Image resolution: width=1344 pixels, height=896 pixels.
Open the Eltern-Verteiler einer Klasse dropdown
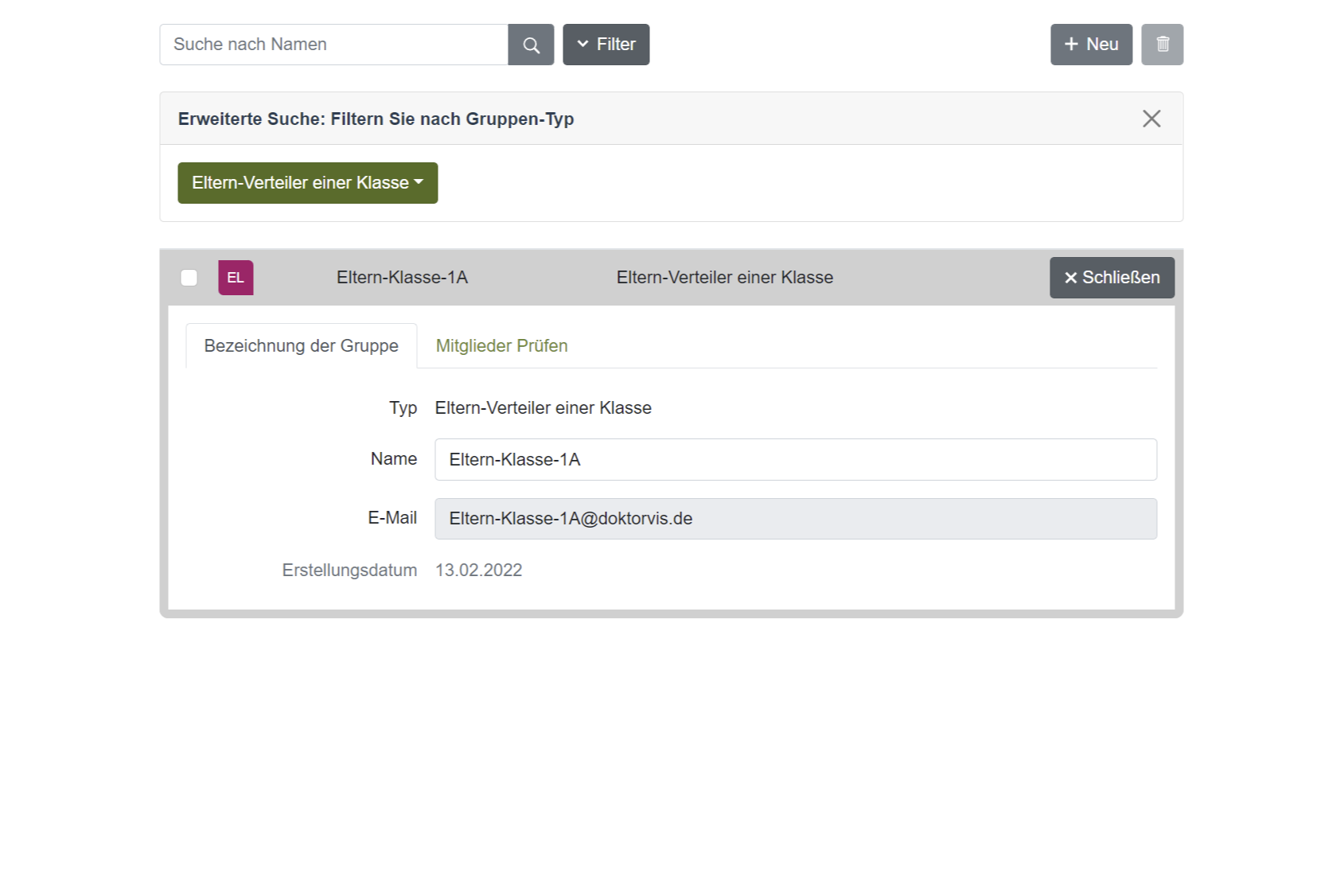(x=307, y=183)
